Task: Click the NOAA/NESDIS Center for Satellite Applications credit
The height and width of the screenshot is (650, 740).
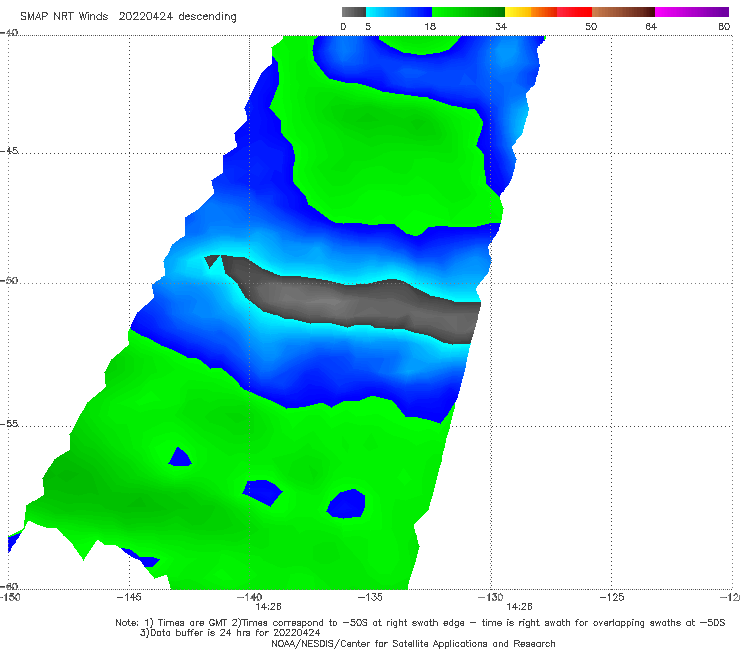Action: coord(413,643)
